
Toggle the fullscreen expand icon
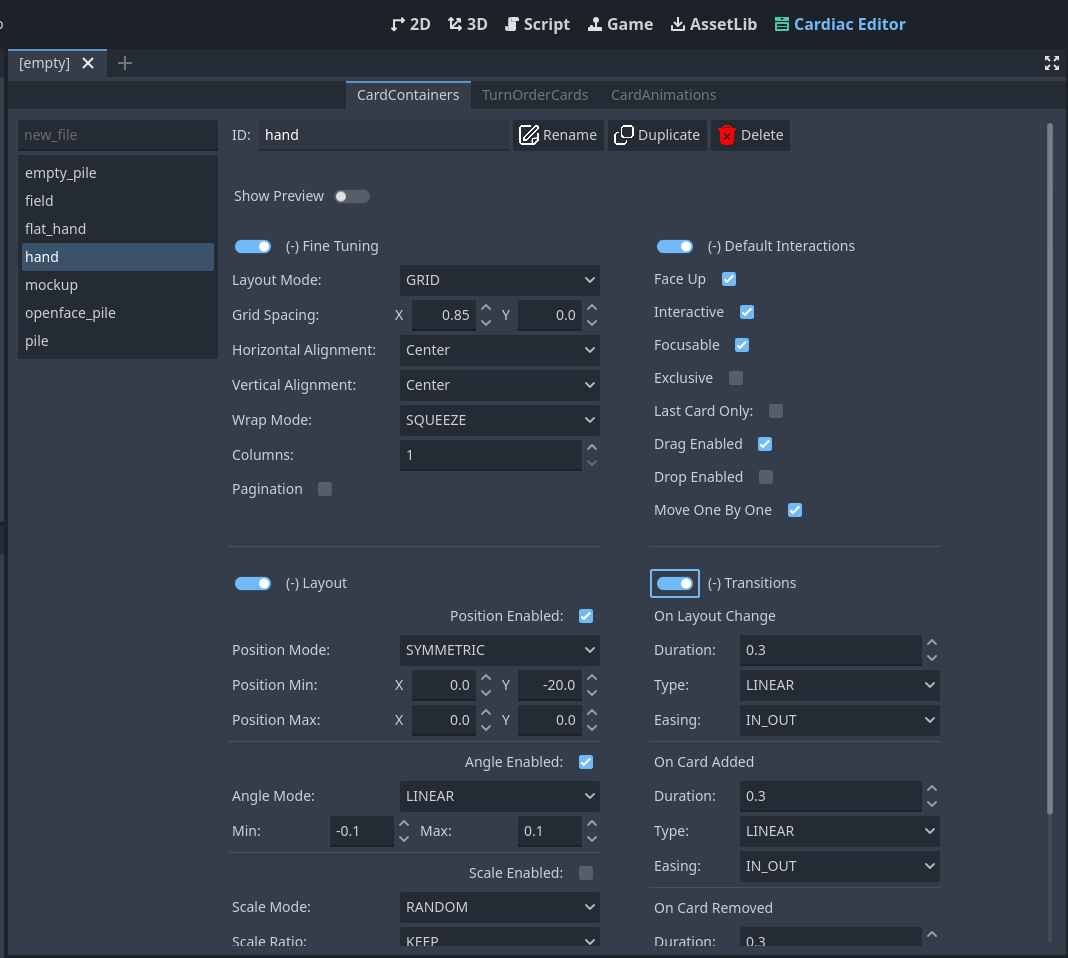pos(1052,62)
